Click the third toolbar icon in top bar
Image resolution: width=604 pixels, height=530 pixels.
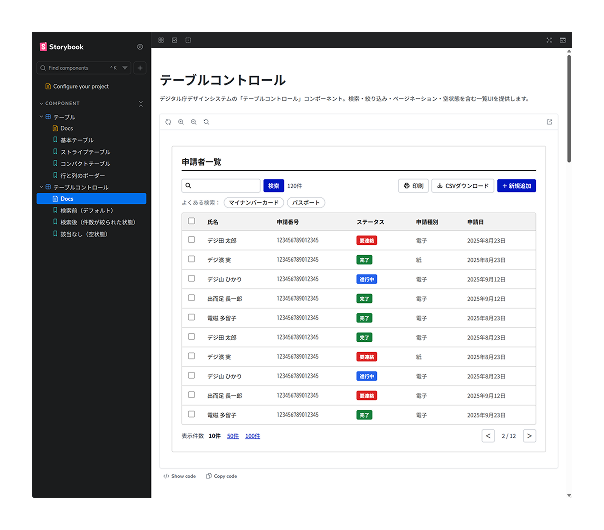[x=188, y=40]
